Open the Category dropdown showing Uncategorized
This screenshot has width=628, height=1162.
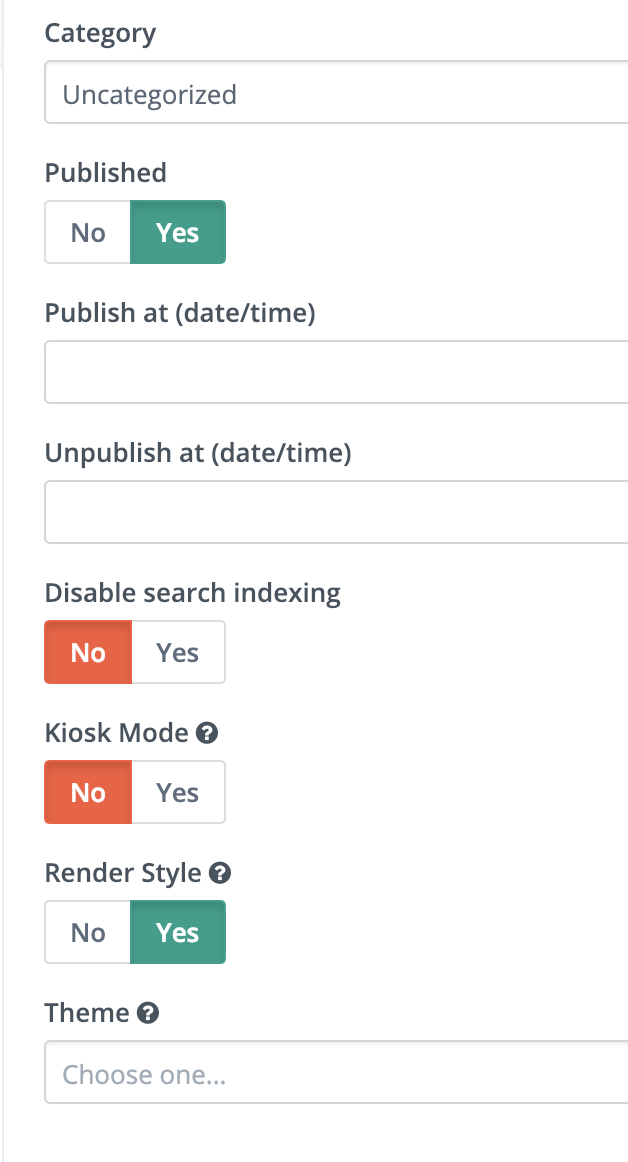pos(337,93)
